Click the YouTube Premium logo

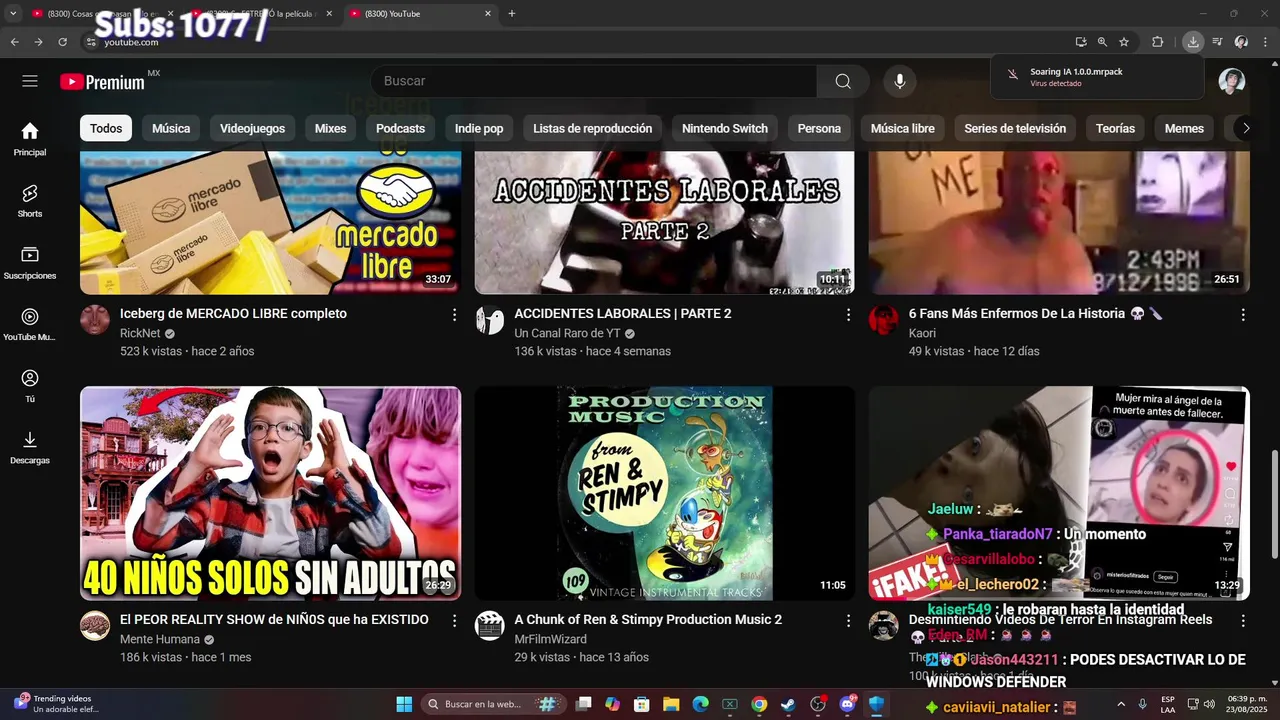103,82
